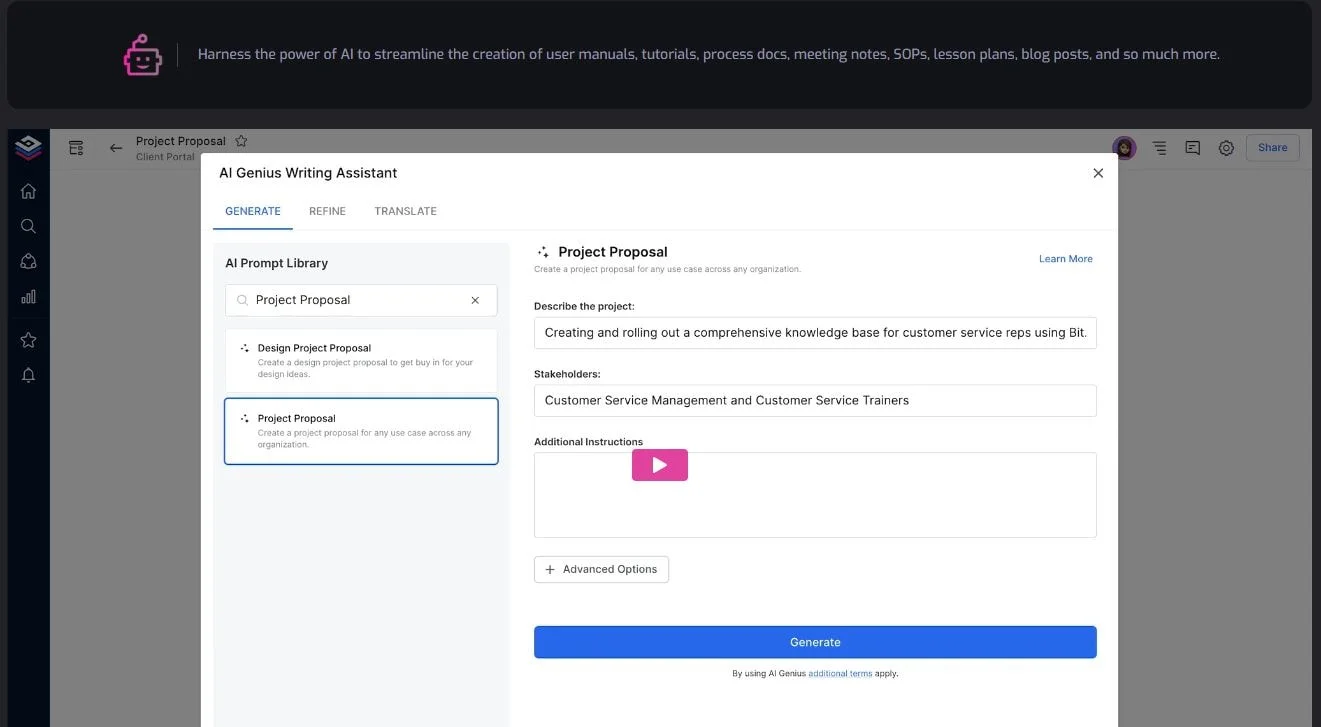
Task: Open comments using the speech bubble icon
Action: [1192, 147]
